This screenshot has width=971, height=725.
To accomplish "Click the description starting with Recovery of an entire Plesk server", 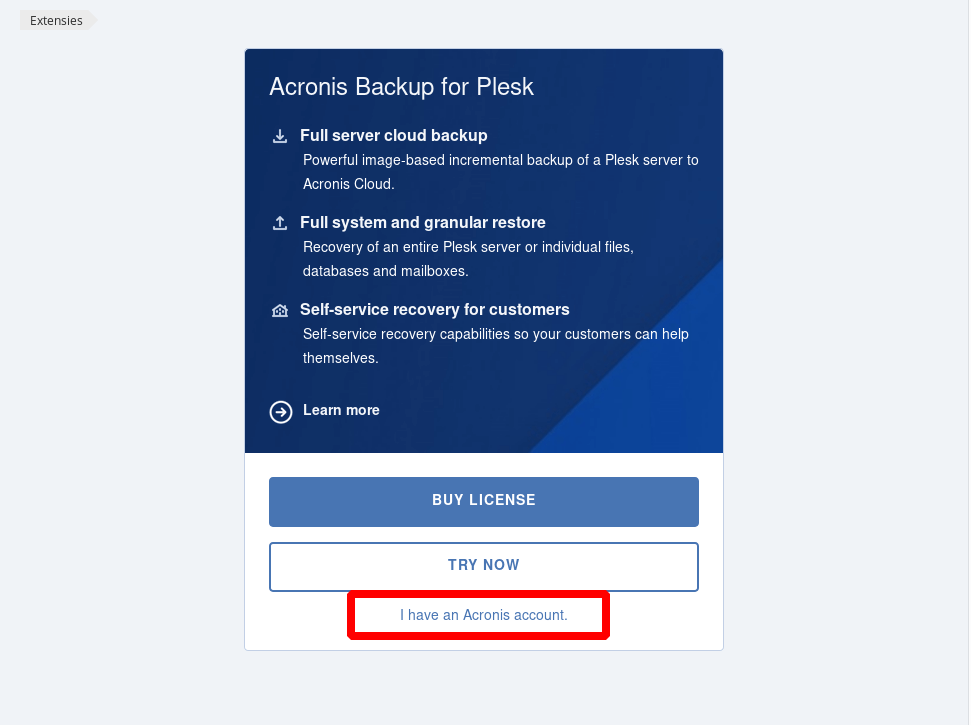I will [x=468, y=247].
